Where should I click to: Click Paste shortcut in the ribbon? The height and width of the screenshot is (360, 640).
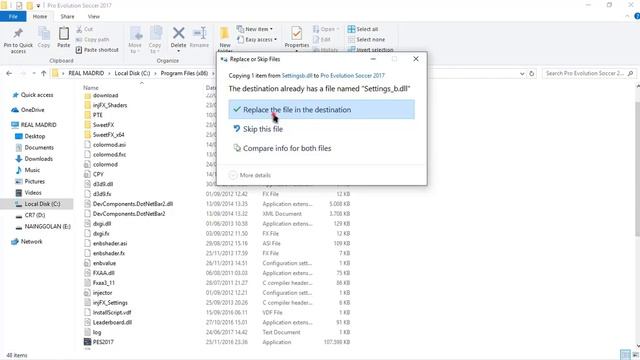click(97, 50)
